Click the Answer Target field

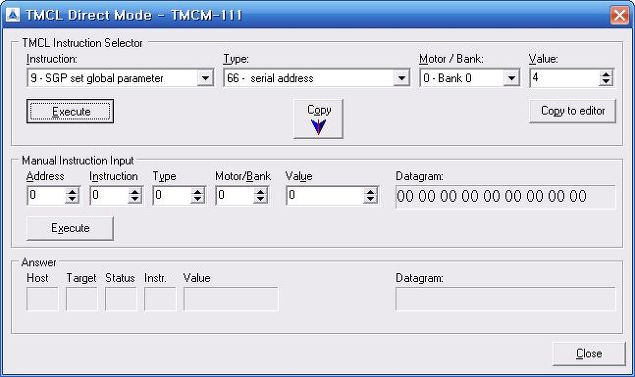[81, 299]
